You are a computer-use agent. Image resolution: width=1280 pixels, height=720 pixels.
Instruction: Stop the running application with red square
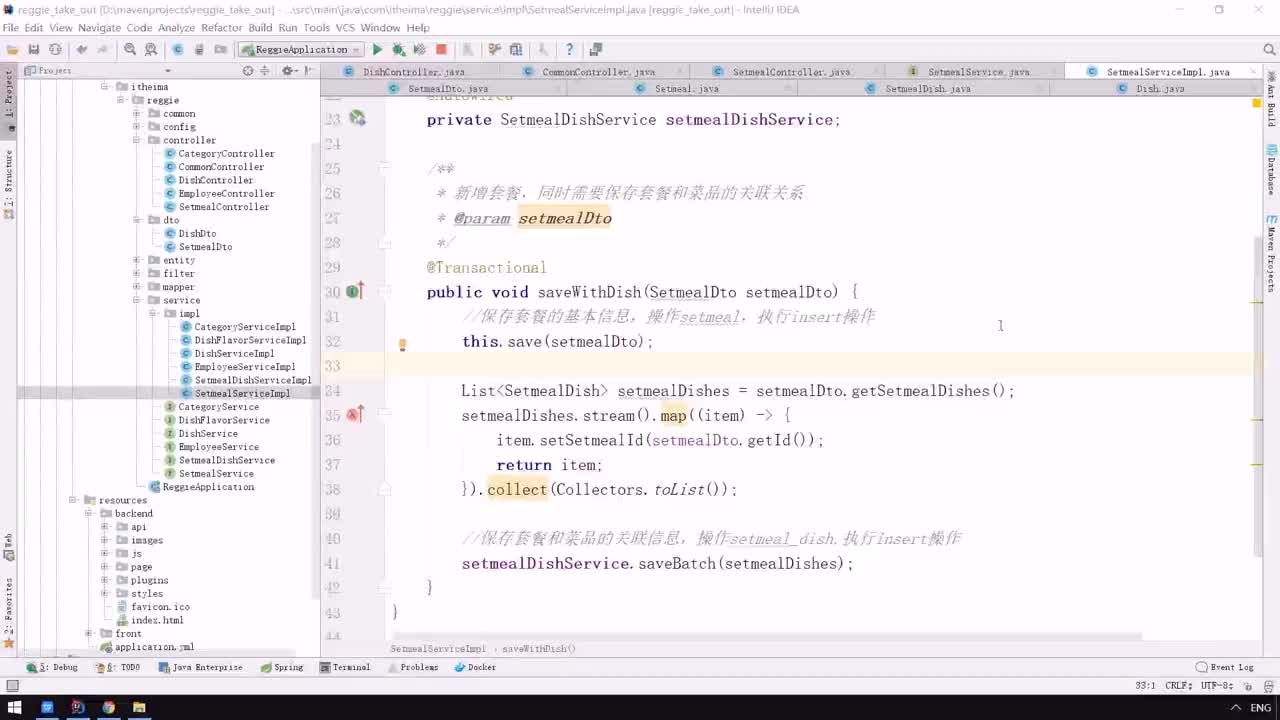pos(441,49)
